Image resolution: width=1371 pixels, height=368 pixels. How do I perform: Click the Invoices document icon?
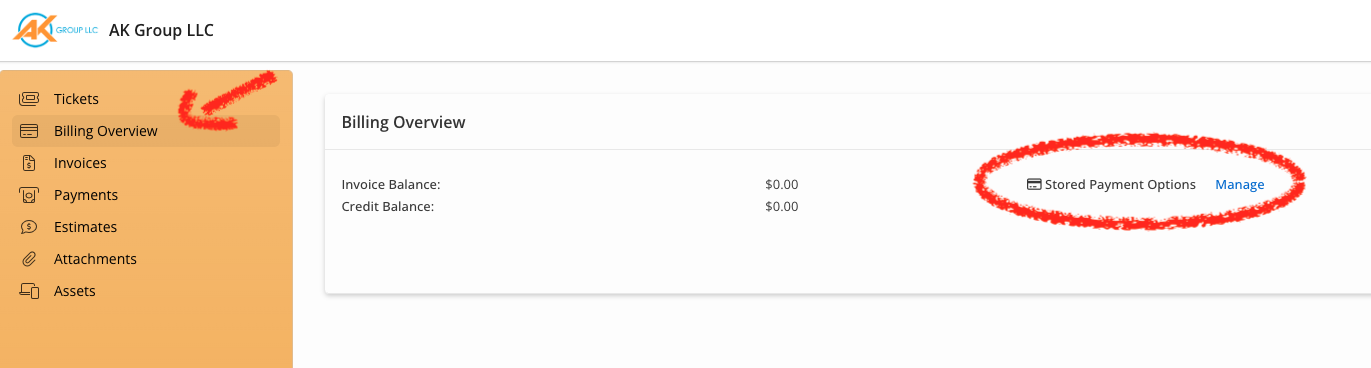point(29,163)
